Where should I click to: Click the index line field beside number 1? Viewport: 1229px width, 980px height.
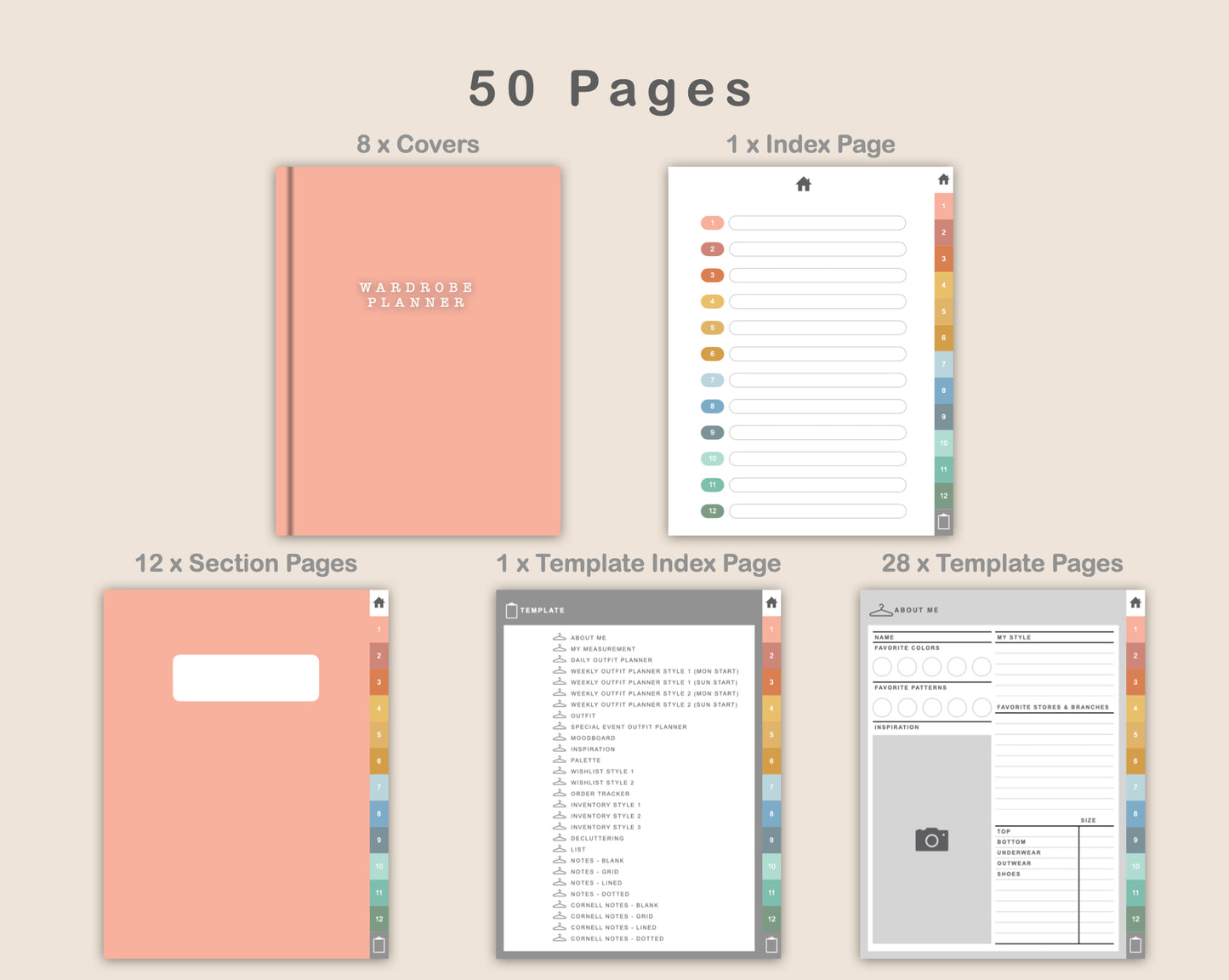pos(816,223)
